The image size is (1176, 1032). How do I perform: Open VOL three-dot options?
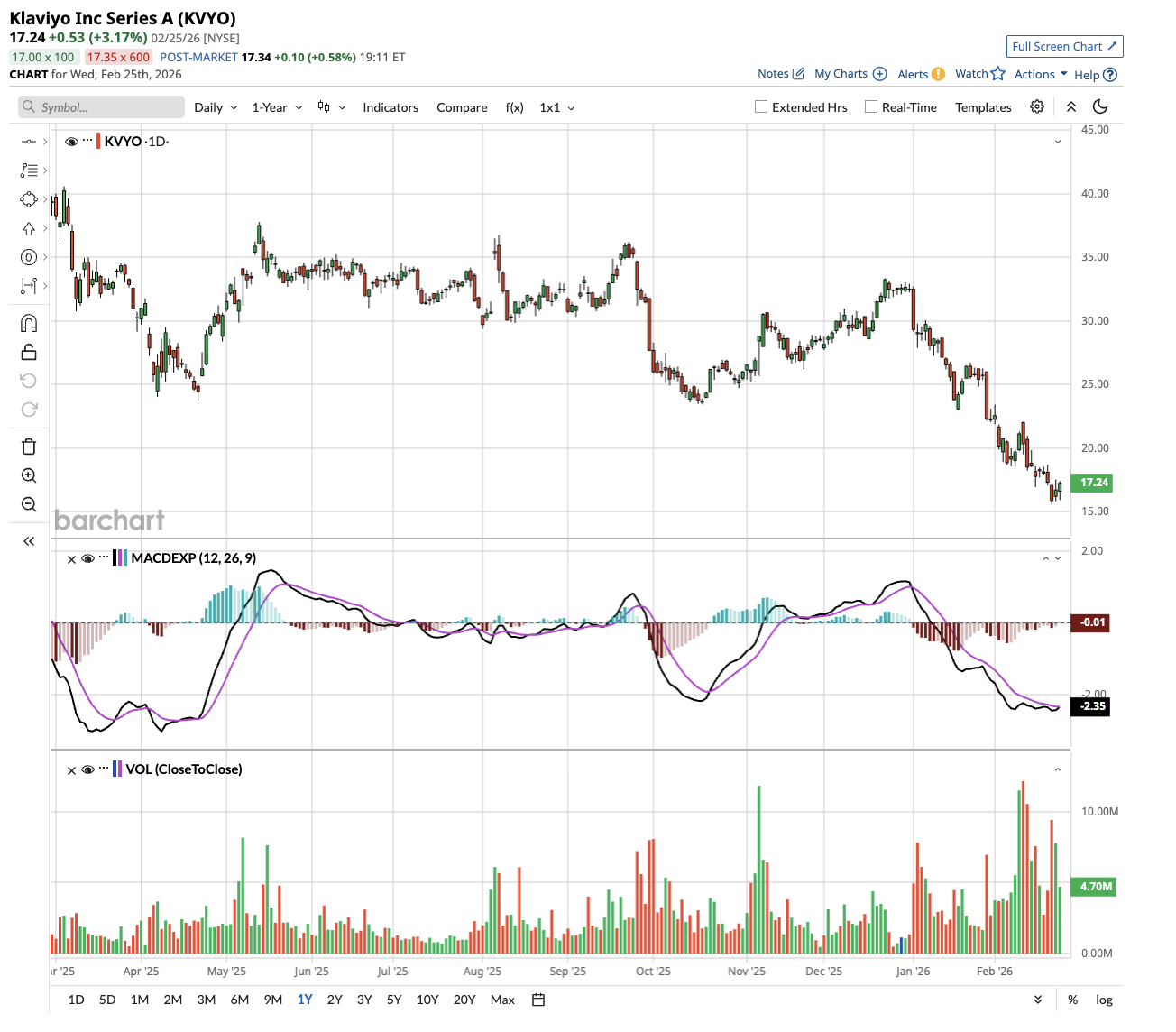104,769
